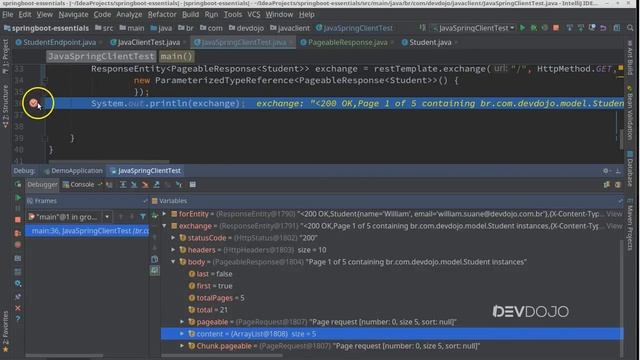
Task: Click Rerun icon at debug panel top-left
Action: pyautogui.click(x=18, y=184)
